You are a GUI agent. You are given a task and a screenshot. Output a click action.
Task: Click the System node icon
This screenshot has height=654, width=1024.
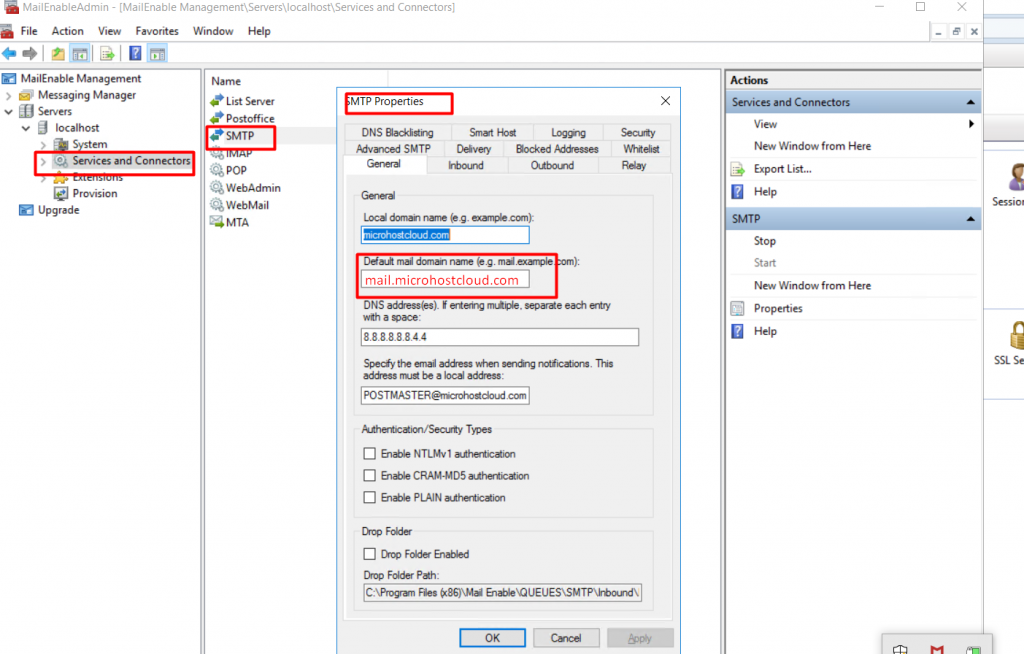61,144
